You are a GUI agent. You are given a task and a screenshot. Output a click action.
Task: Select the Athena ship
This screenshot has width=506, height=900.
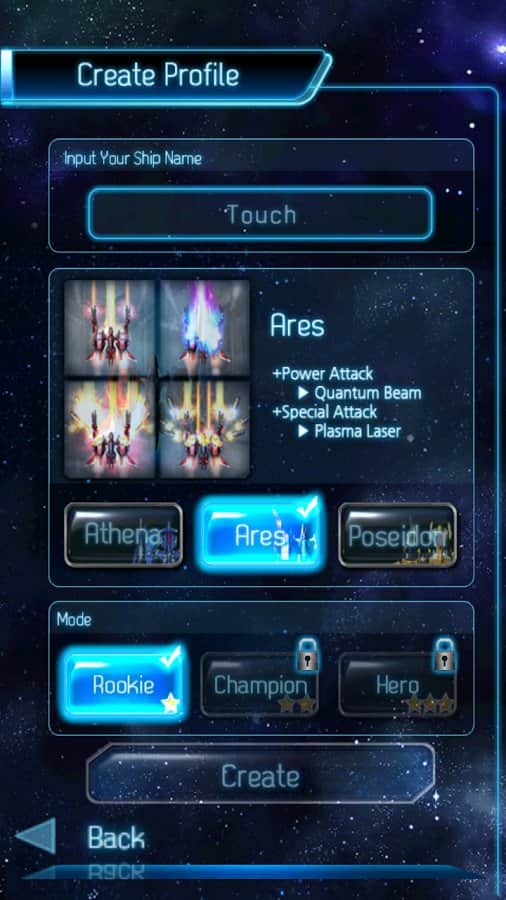point(123,535)
